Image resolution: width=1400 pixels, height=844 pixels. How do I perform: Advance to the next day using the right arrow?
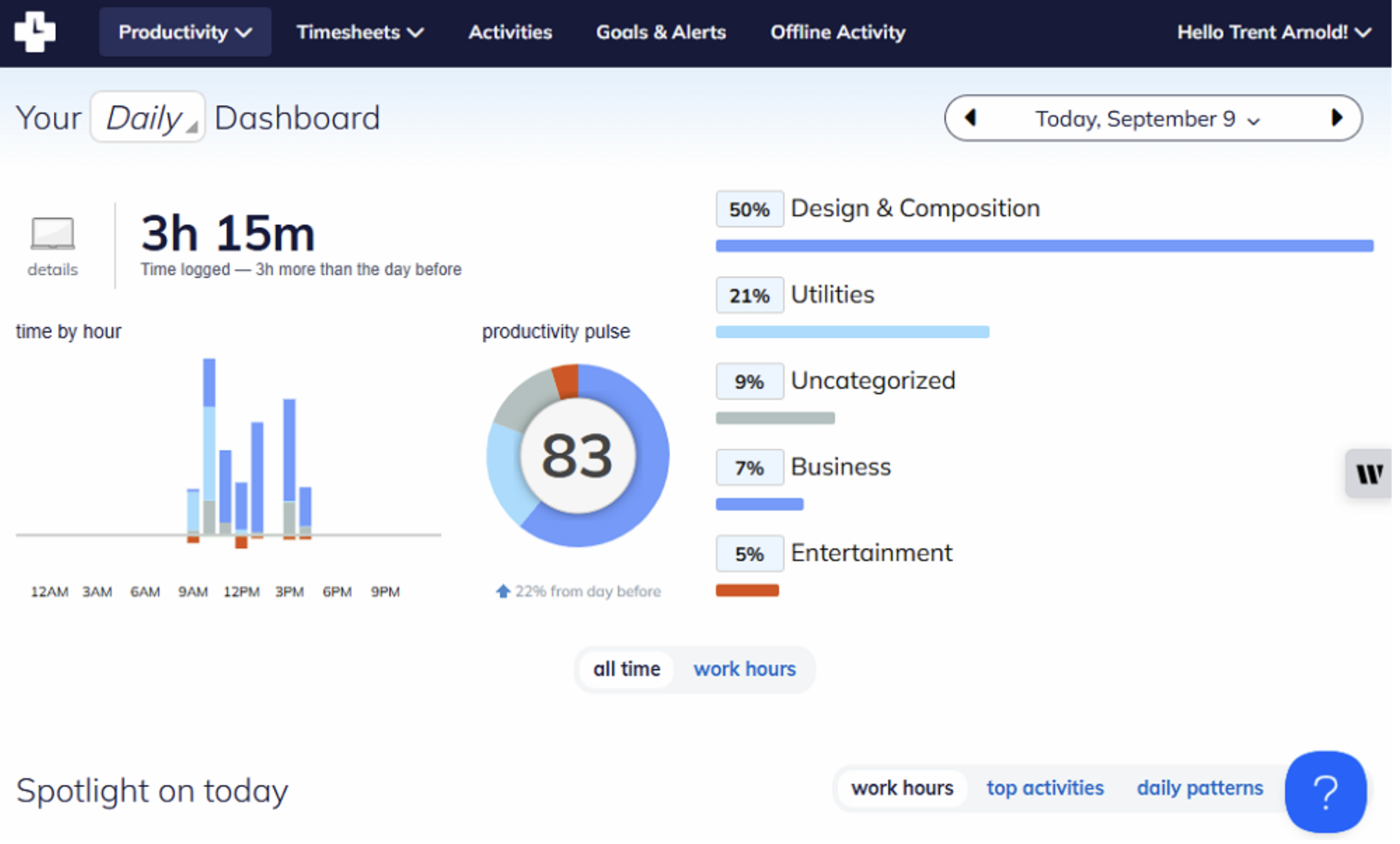(1337, 118)
